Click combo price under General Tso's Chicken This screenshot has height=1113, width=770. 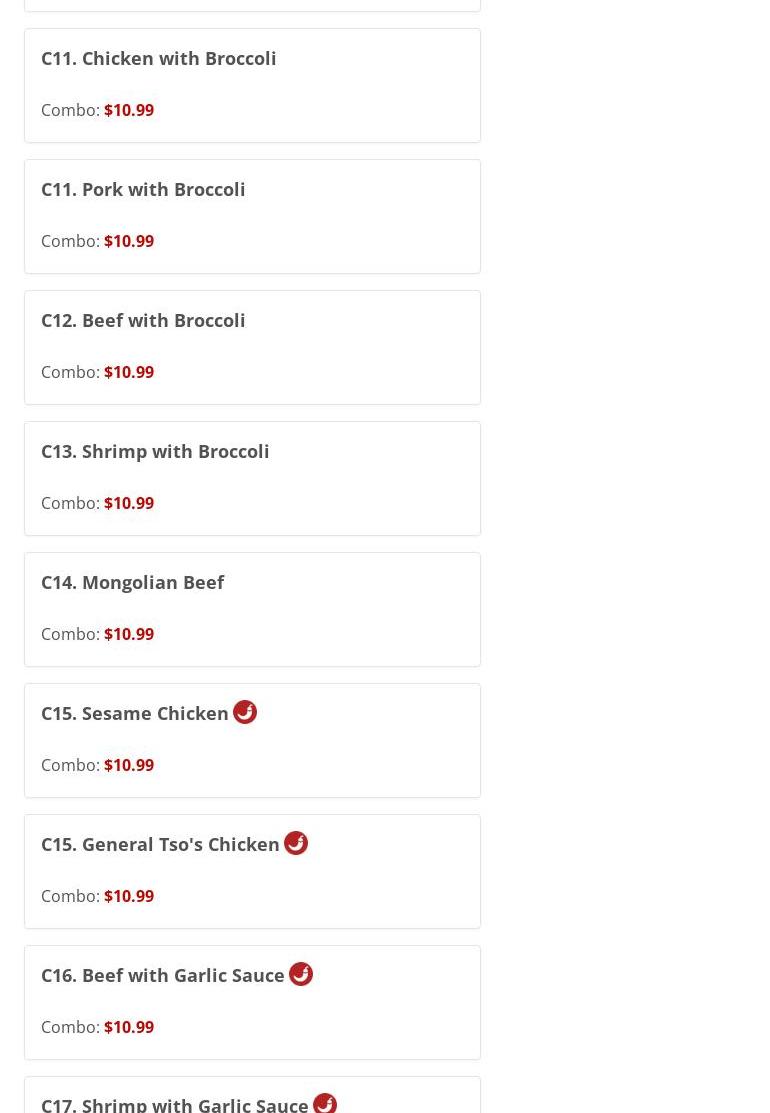(129, 896)
